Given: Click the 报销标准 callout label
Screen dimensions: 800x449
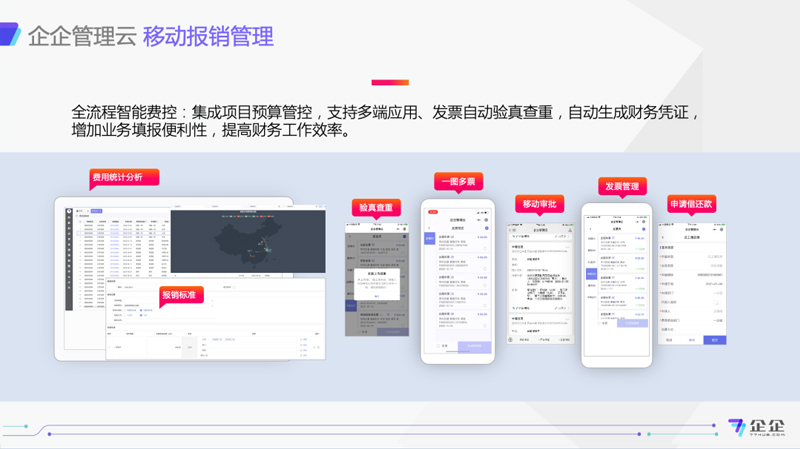Looking at the screenshot, I should click(183, 295).
